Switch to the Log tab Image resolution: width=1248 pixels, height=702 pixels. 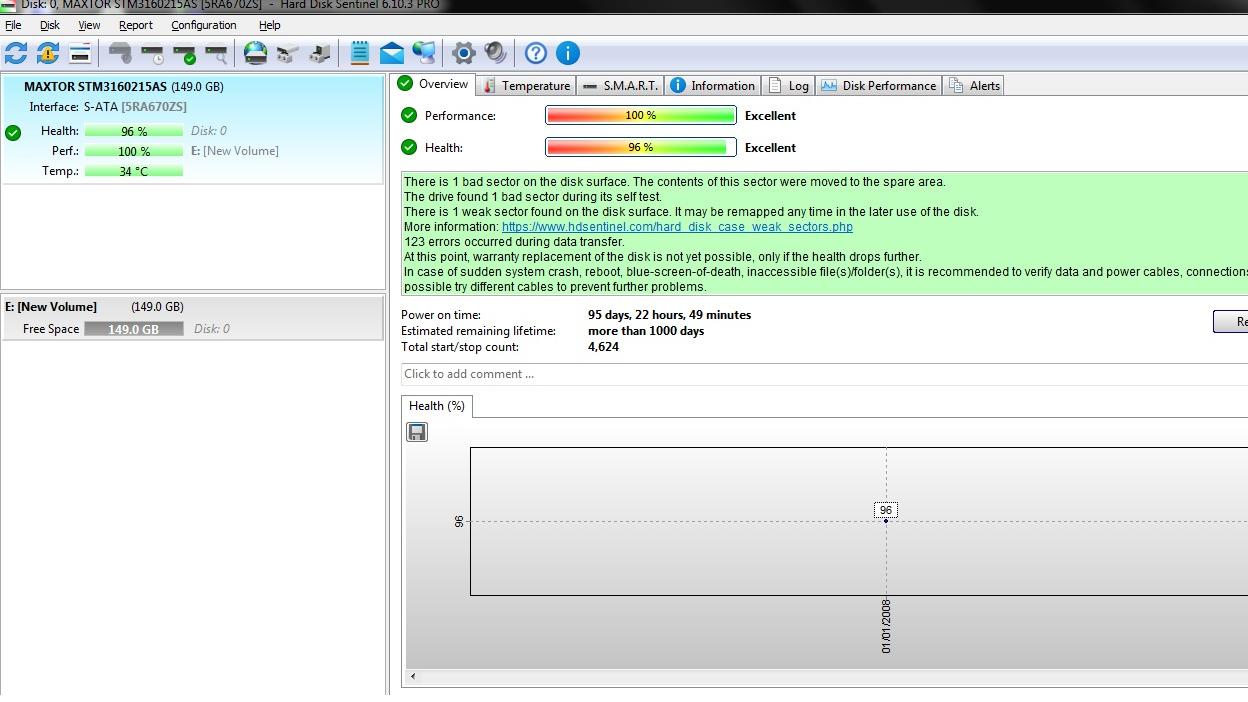(788, 86)
